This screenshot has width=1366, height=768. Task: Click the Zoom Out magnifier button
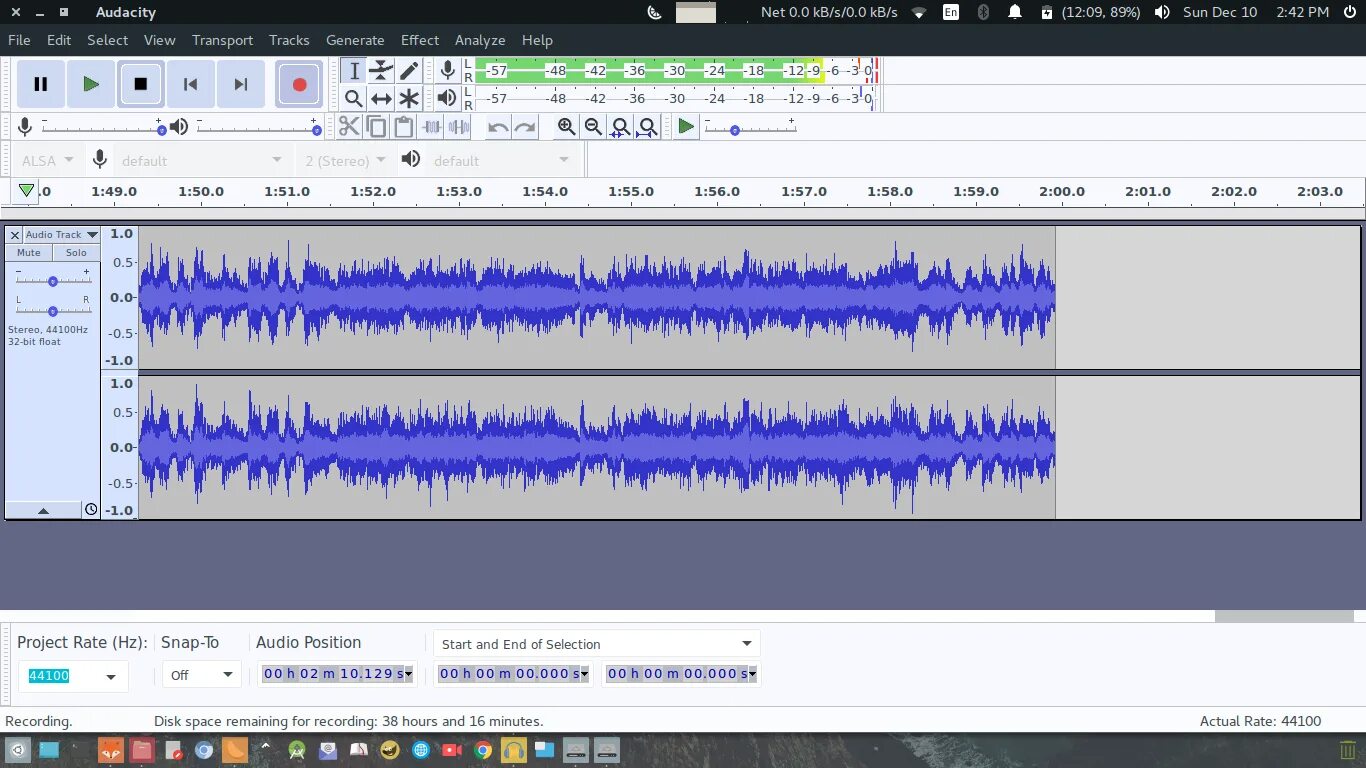pyautogui.click(x=593, y=127)
